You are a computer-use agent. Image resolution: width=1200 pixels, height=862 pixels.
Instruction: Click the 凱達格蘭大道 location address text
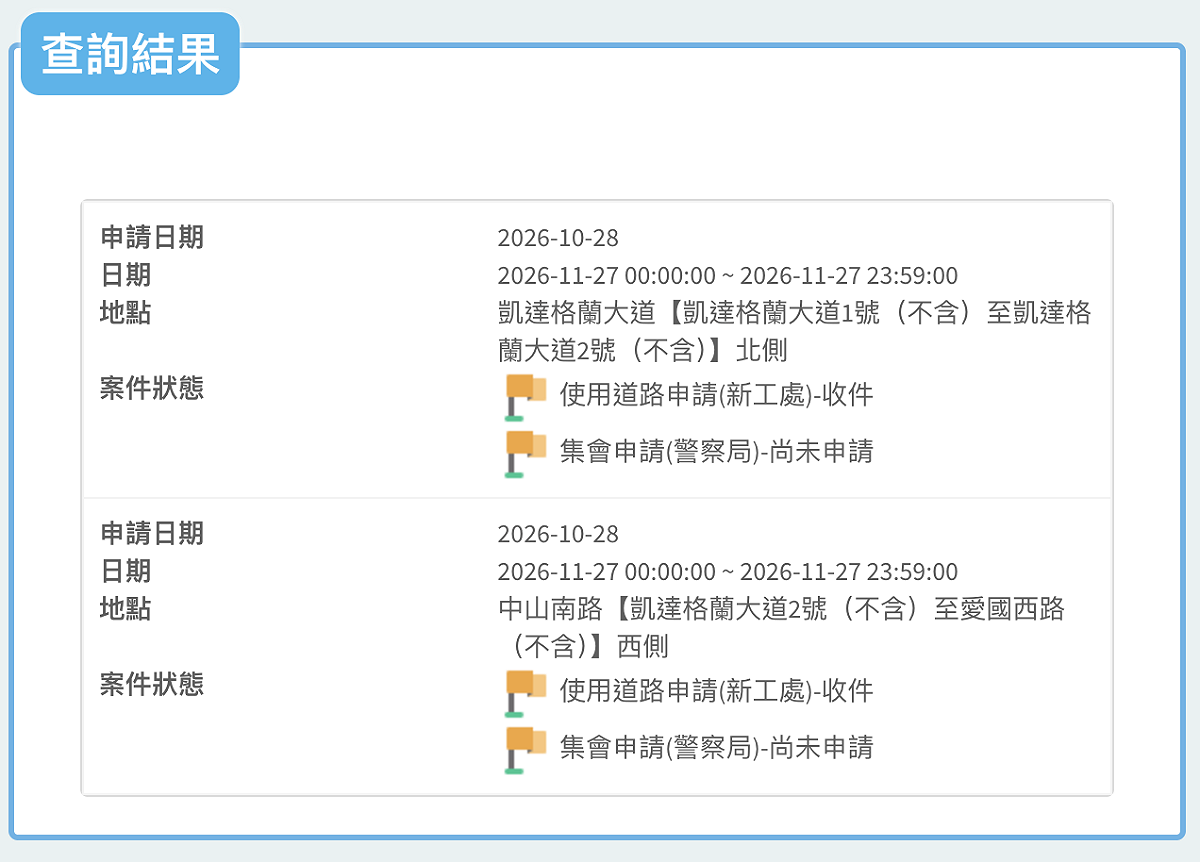(x=795, y=332)
